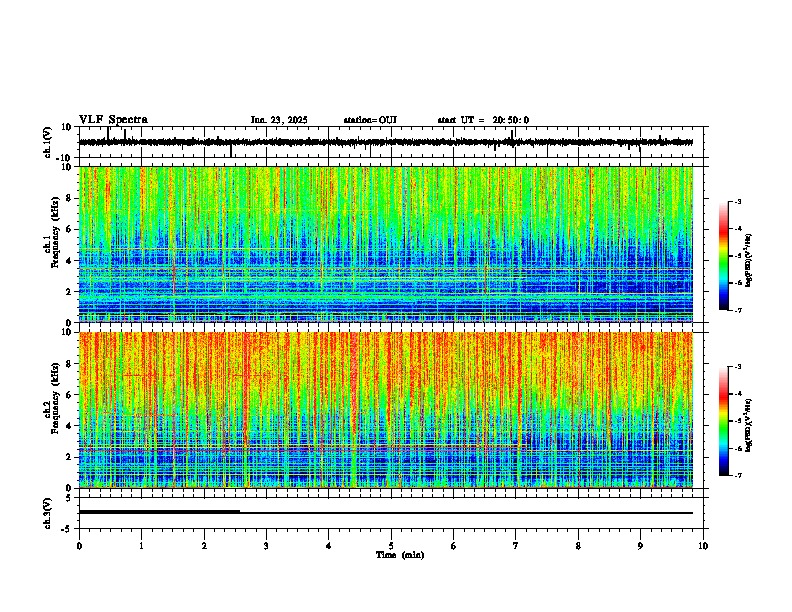Click the "ch.1(V)" waveform axis label
The image size is (792, 612).
[x=48, y=142]
